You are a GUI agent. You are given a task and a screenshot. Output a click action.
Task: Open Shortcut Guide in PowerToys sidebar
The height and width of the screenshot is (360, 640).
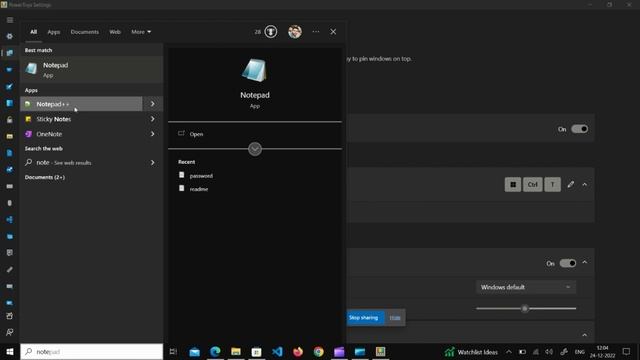pyautogui.click(x=10, y=286)
